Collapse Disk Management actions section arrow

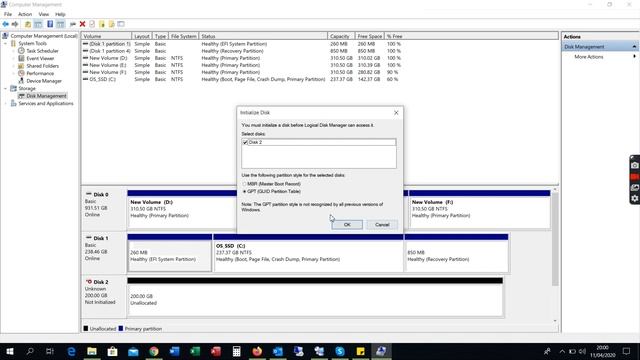point(634,47)
